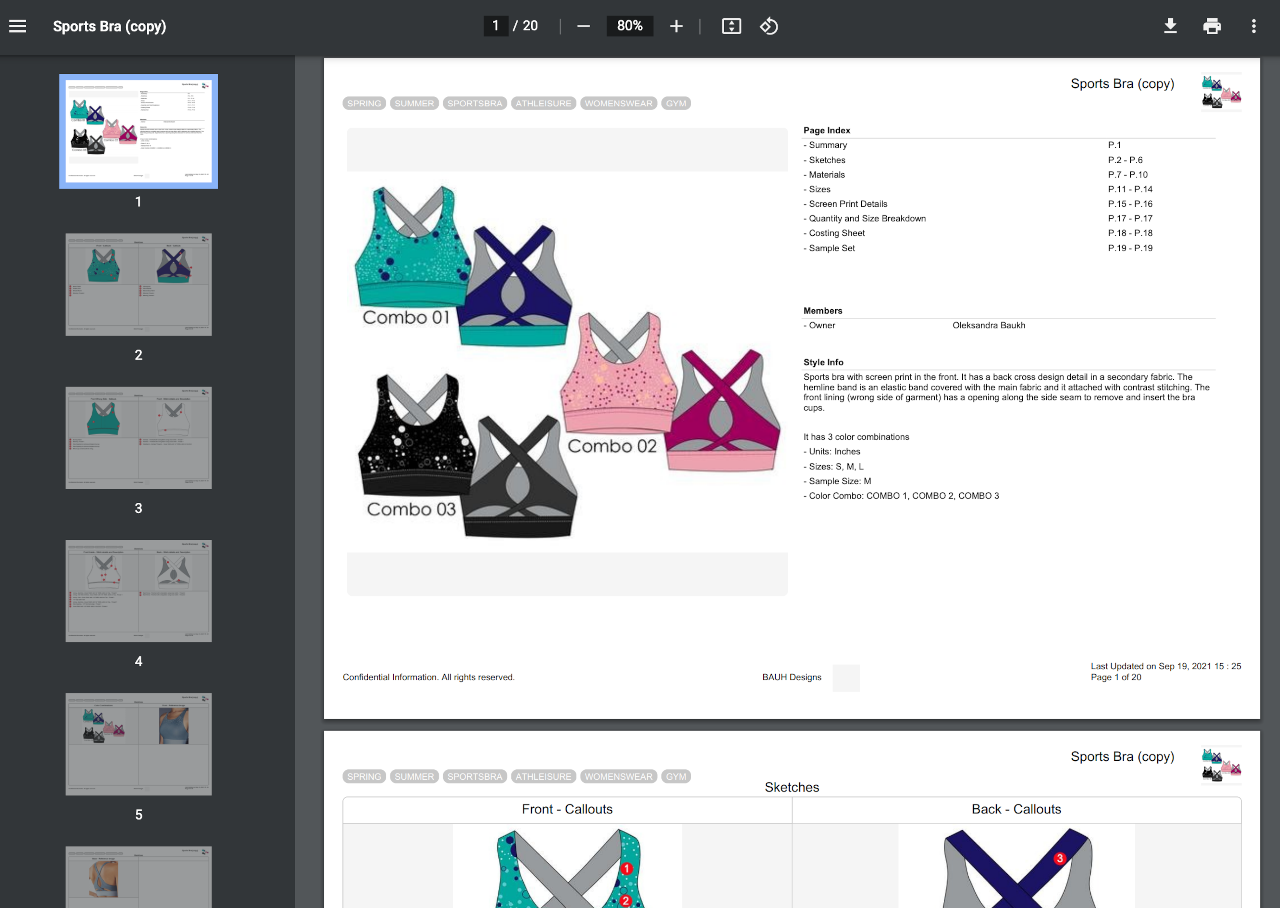Click the 'Confidential Information' footer text
Screen dimensions: 1280x908
pos(429,677)
